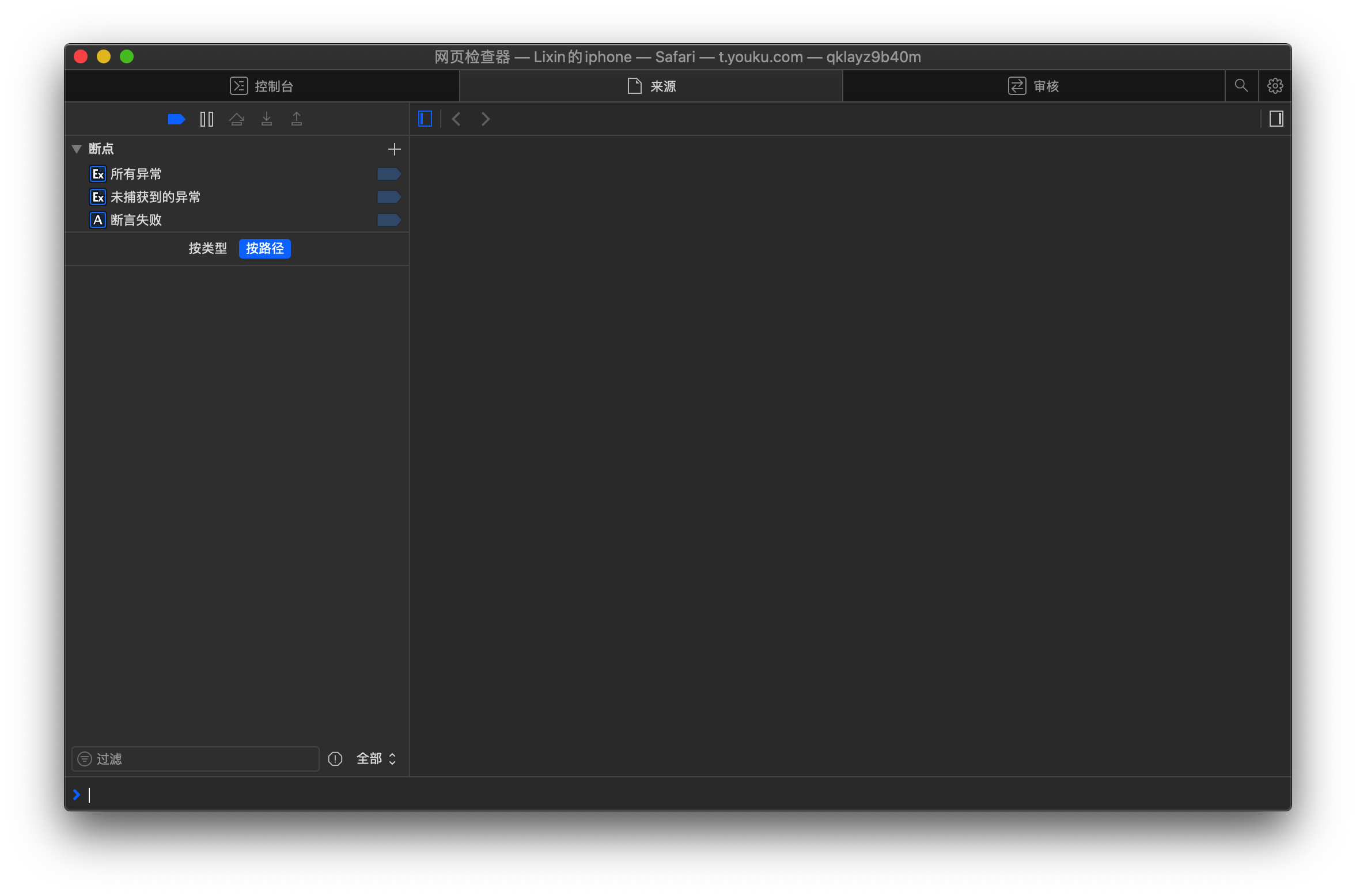The image size is (1356, 896).
Task: Toggle the 断言失败 breakpoint marker
Action: tap(389, 220)
